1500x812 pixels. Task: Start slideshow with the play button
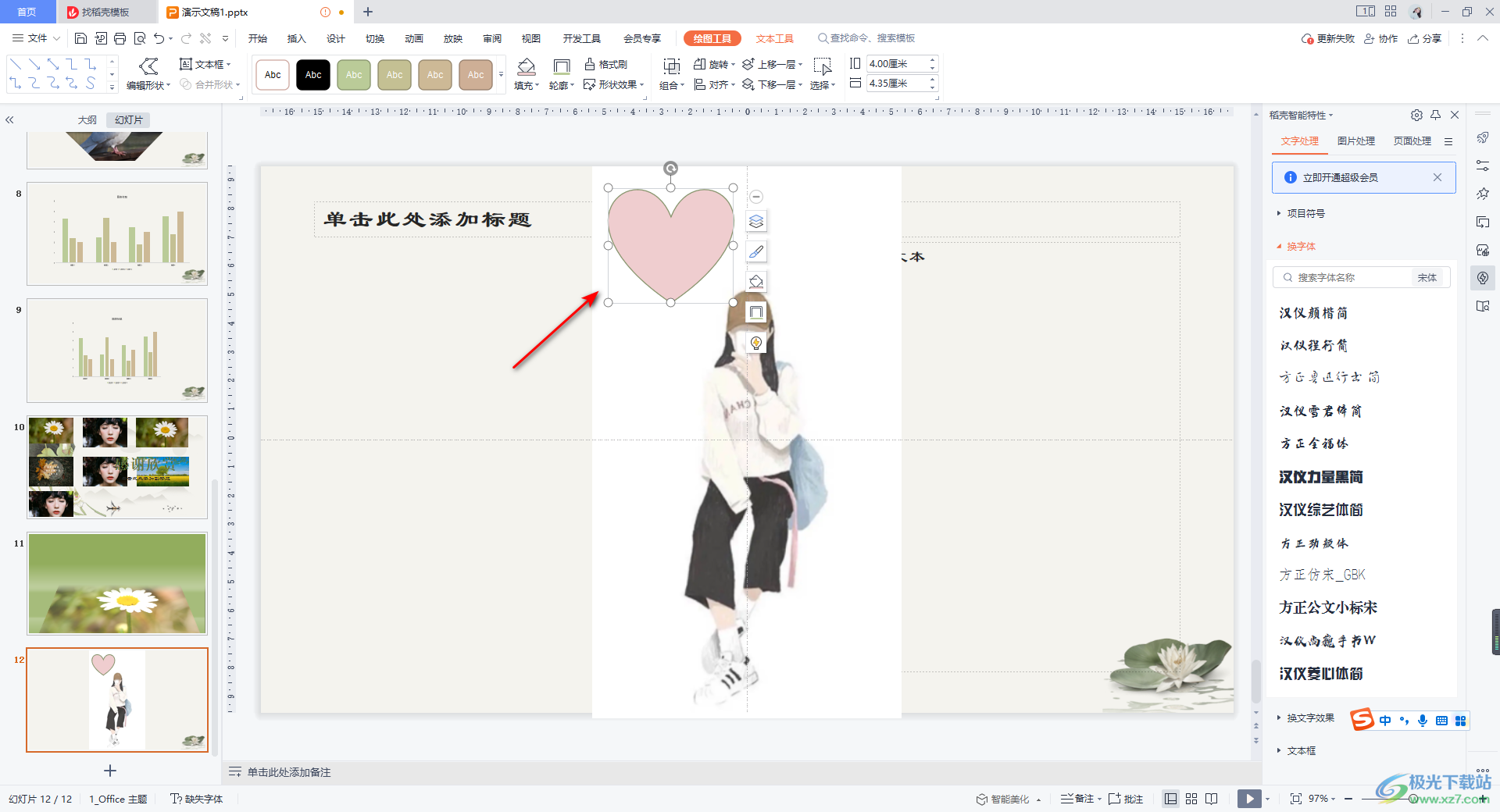[x=1249, y=799]
